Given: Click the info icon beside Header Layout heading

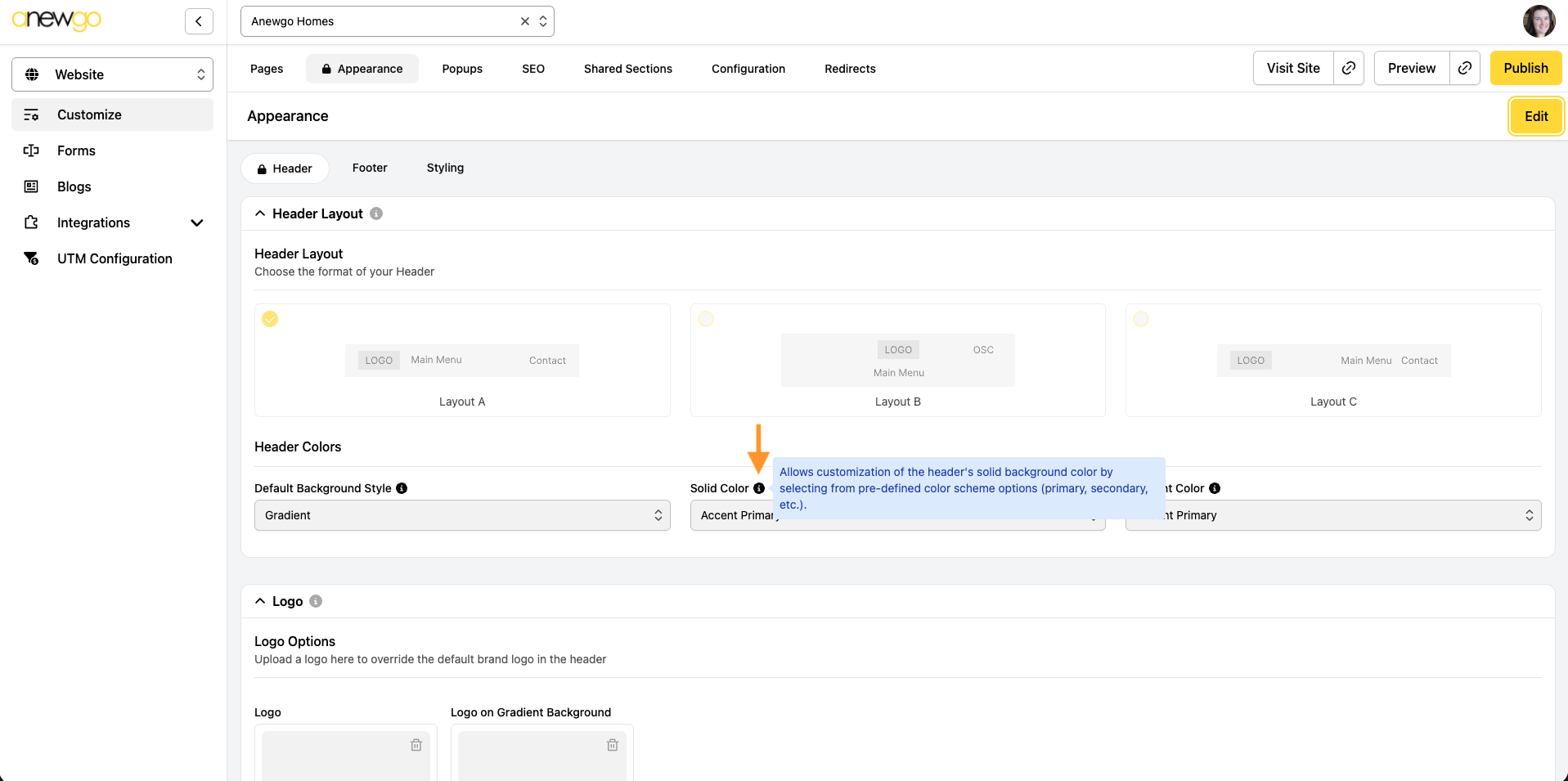Looking at the screenshot, I should (376, 213).
